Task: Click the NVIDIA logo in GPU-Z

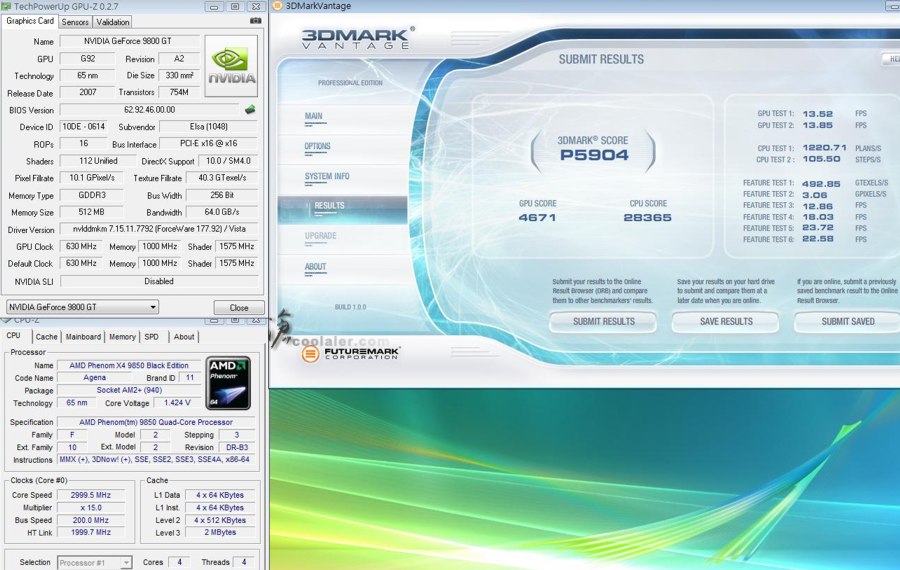Action: pos(231,66)
